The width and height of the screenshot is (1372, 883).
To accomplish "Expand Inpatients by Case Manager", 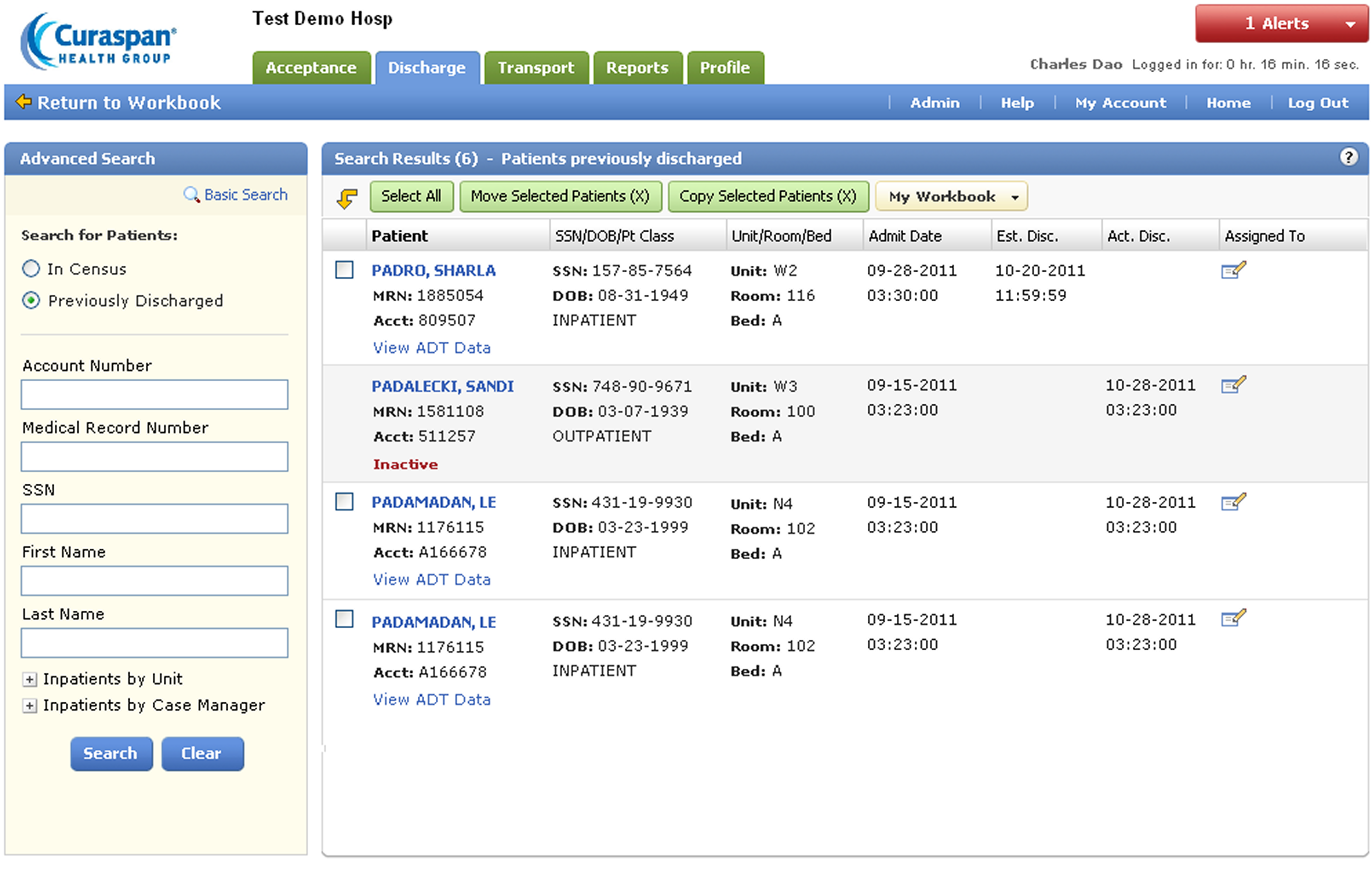I will (x=29, y=706).
